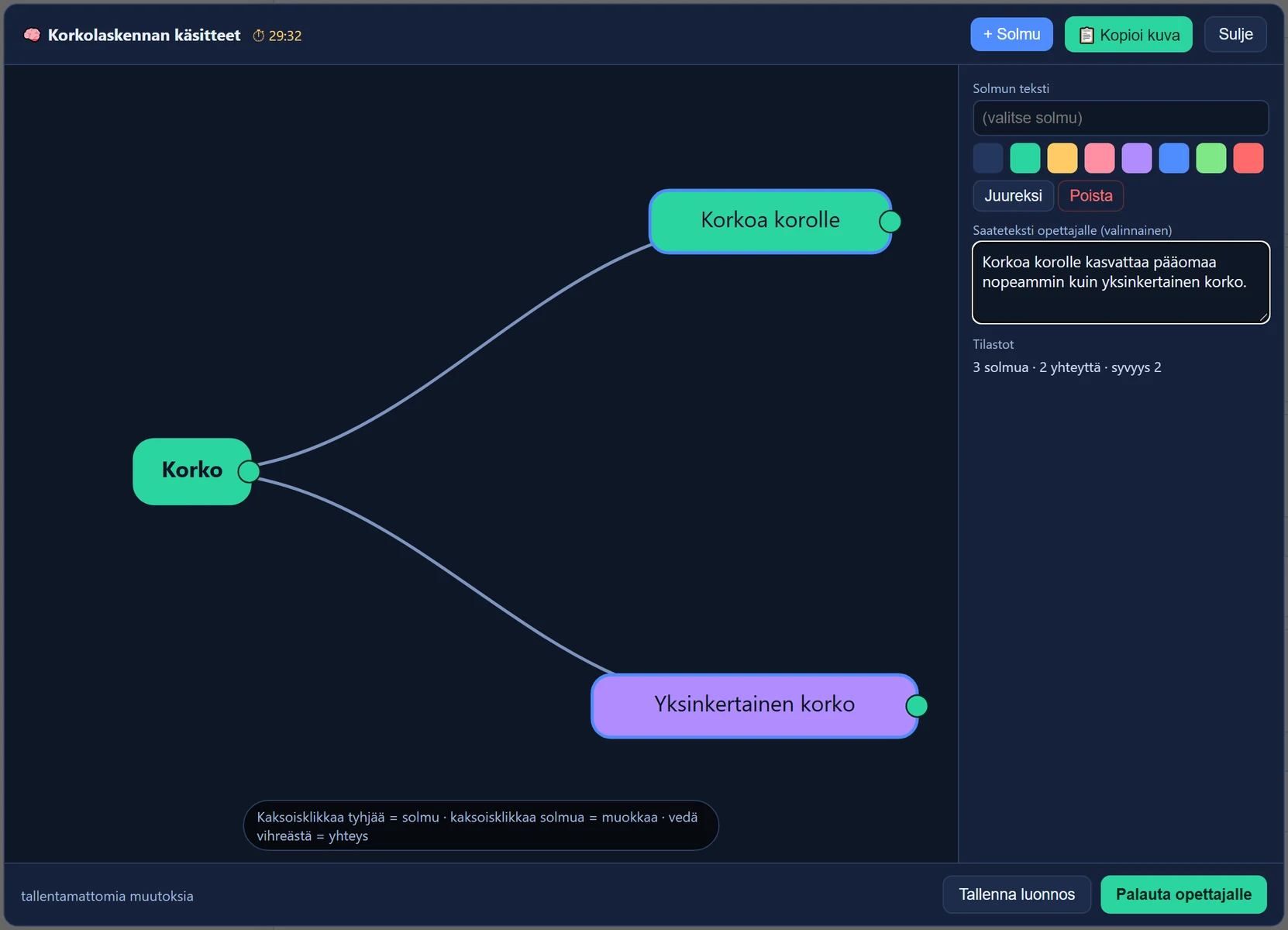Click the connection handle on Yksinkertainen korko node
This screenshot has width=1288, height=930.
tap(917, 706)
